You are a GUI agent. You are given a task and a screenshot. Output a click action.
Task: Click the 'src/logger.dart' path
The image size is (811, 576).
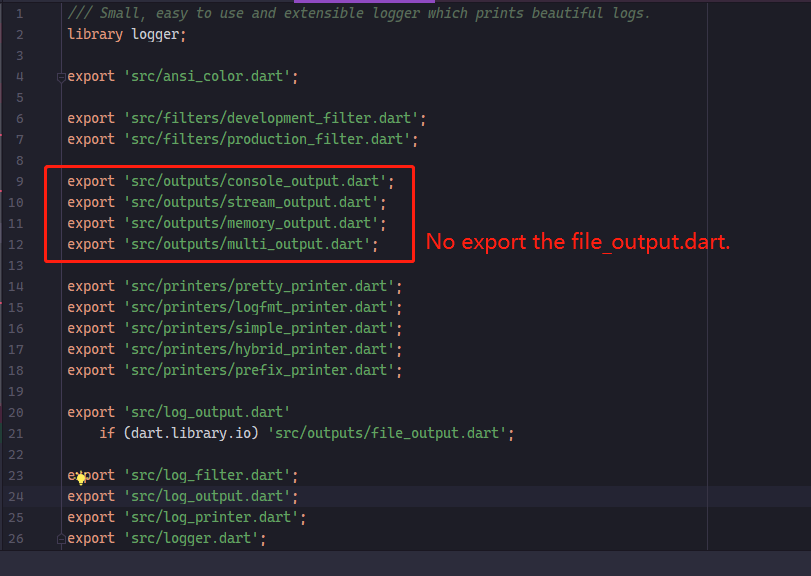coord(191,539)
